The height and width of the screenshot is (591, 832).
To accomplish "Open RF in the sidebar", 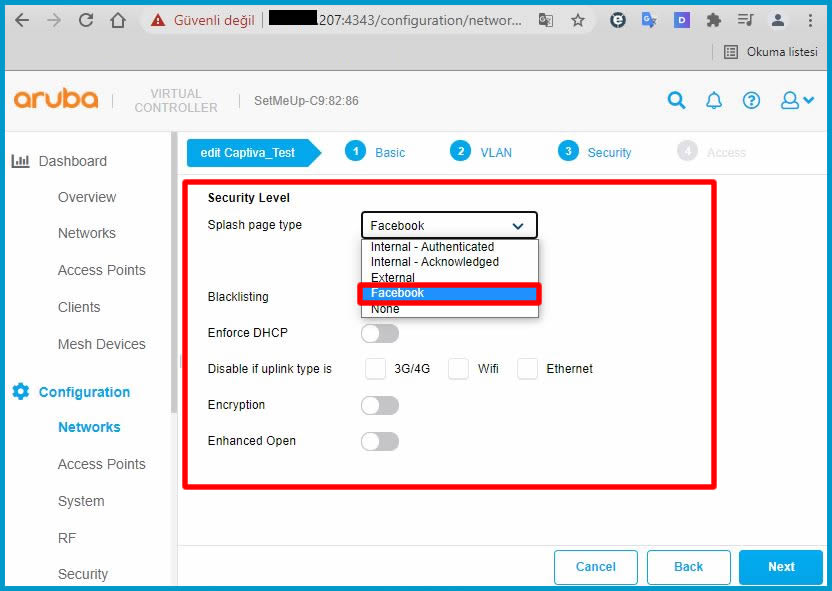I will 67,538.
